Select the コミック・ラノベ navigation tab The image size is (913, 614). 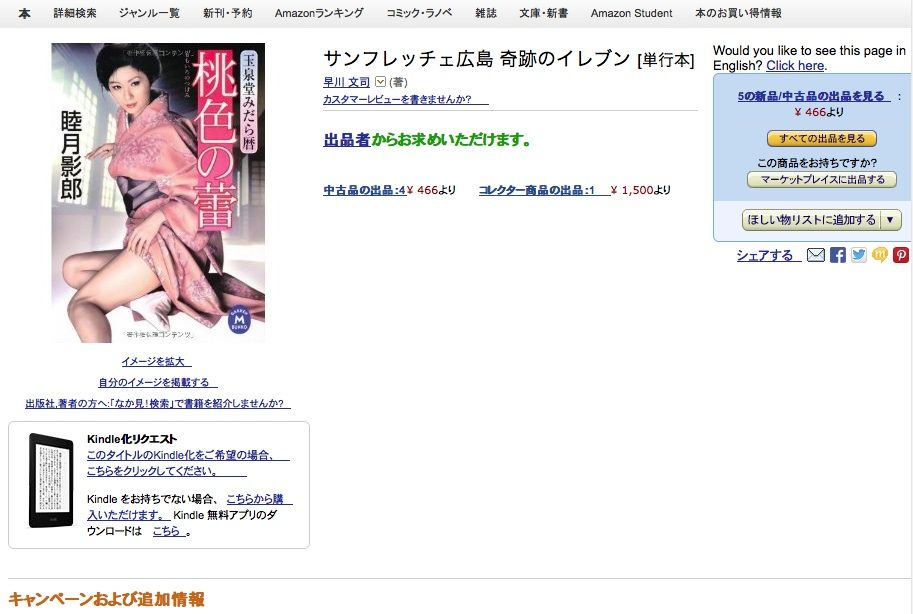click(419, 13)
